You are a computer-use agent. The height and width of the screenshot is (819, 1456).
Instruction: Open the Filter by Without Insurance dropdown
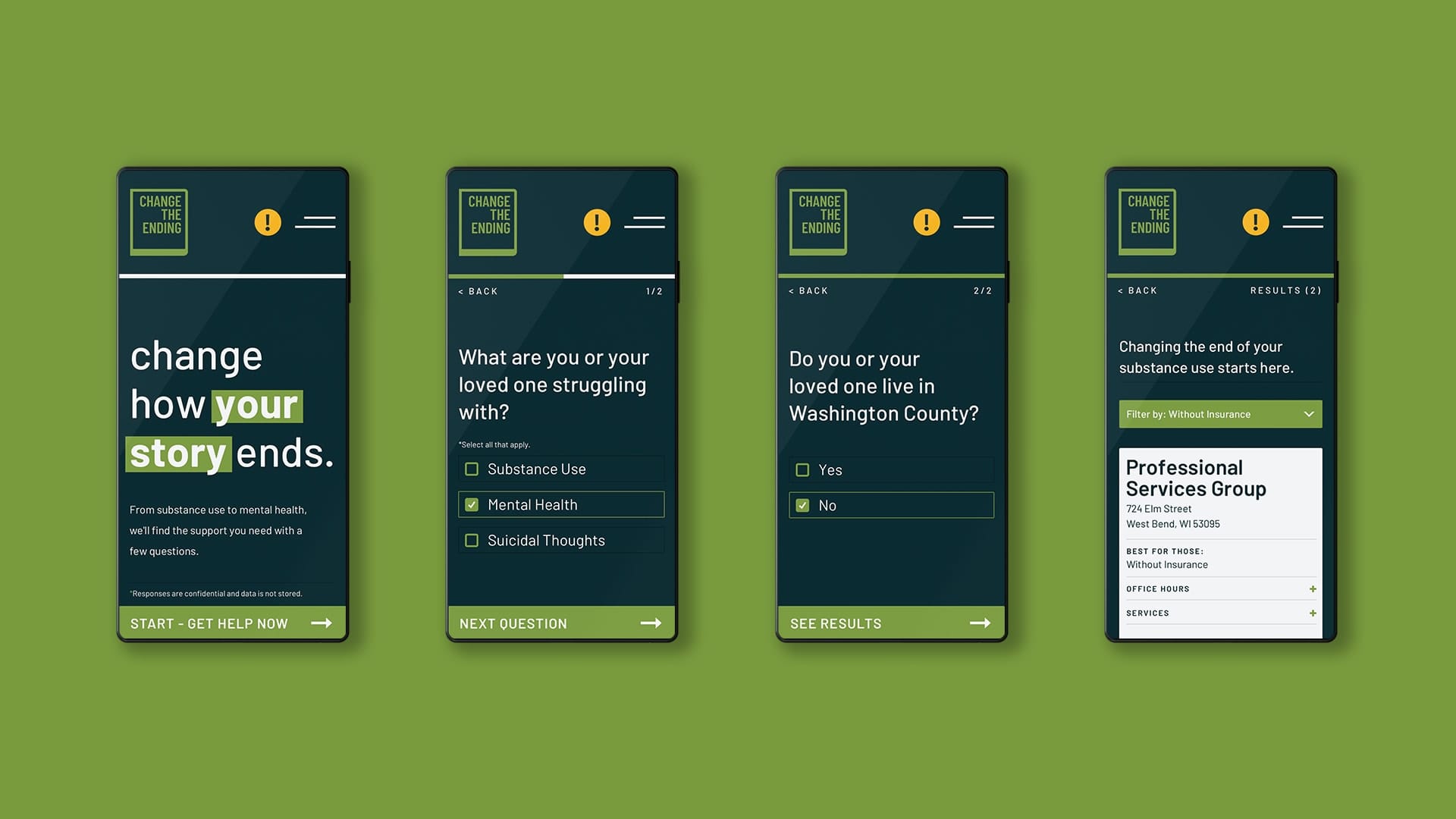coord(1220,414)
